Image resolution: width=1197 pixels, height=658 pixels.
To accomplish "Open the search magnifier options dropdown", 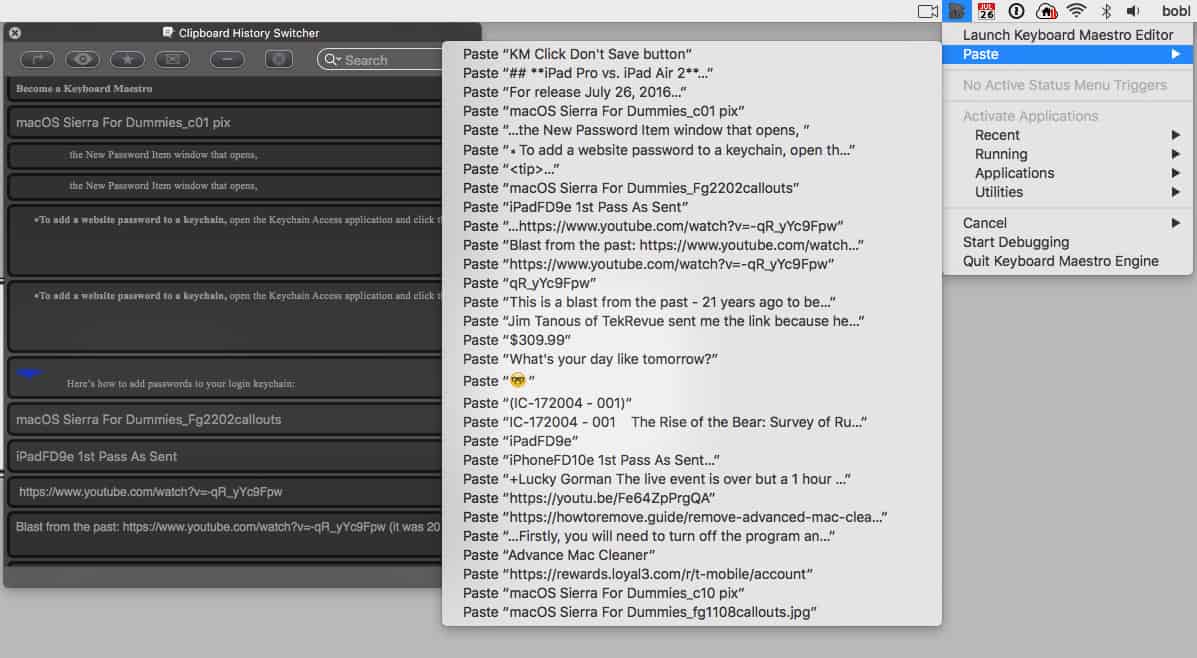I will tap(332, 60).
